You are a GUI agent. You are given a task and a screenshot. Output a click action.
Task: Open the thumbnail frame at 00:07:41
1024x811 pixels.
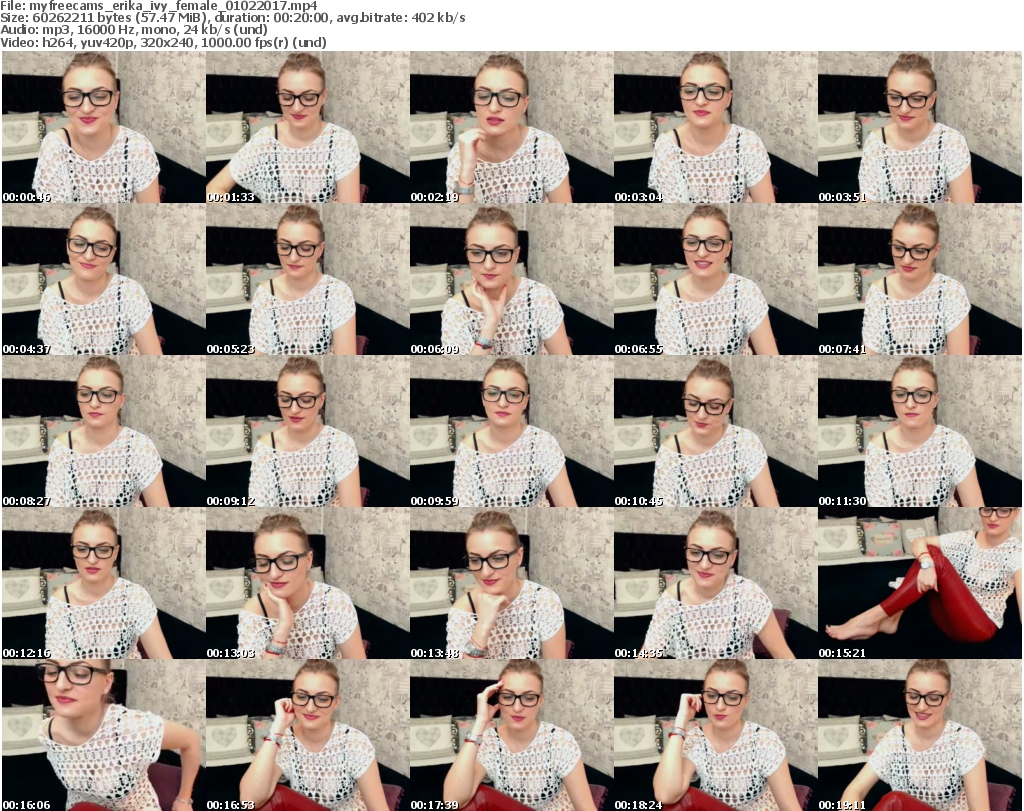[x=920, y=279]
